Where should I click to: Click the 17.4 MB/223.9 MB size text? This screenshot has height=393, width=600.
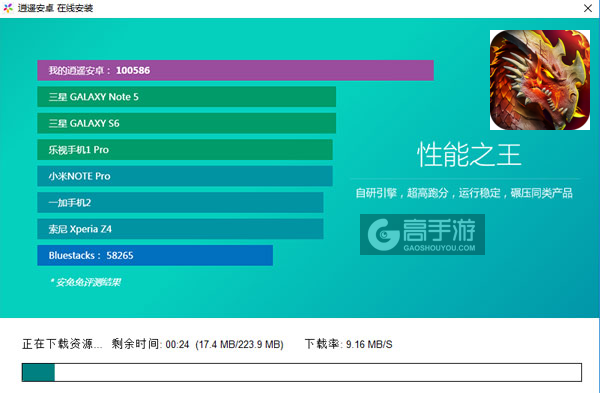pos(240,345)
